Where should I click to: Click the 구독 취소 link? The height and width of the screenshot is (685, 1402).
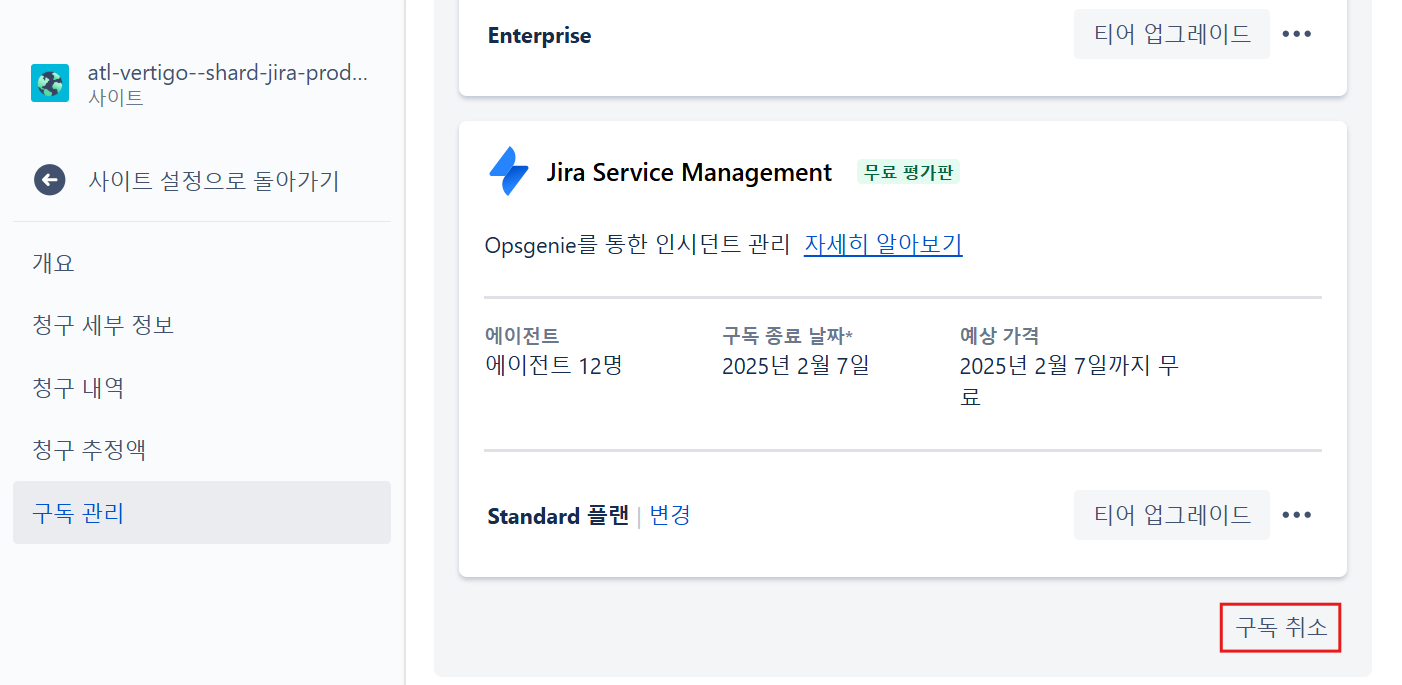coord(1281,628)
